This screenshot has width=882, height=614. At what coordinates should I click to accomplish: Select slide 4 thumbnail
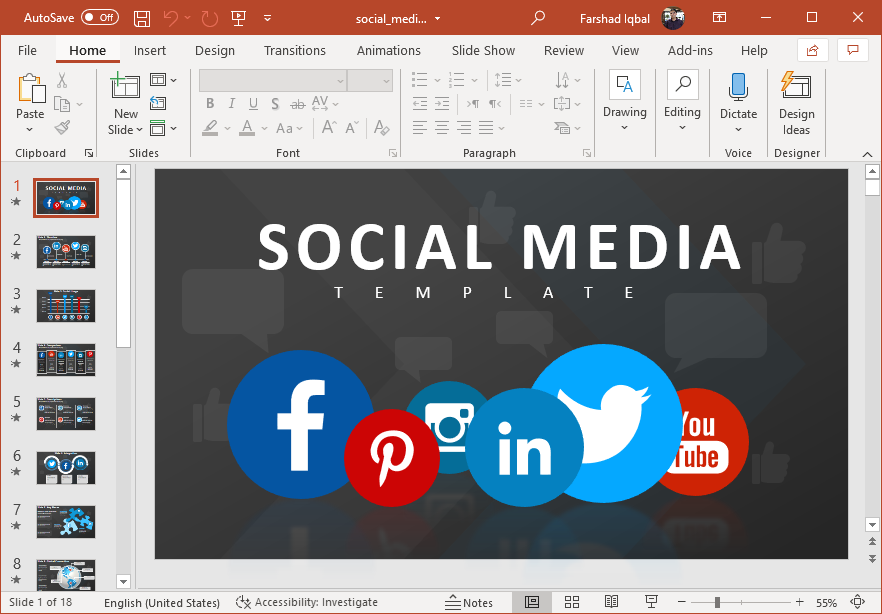tap(66, 359)
